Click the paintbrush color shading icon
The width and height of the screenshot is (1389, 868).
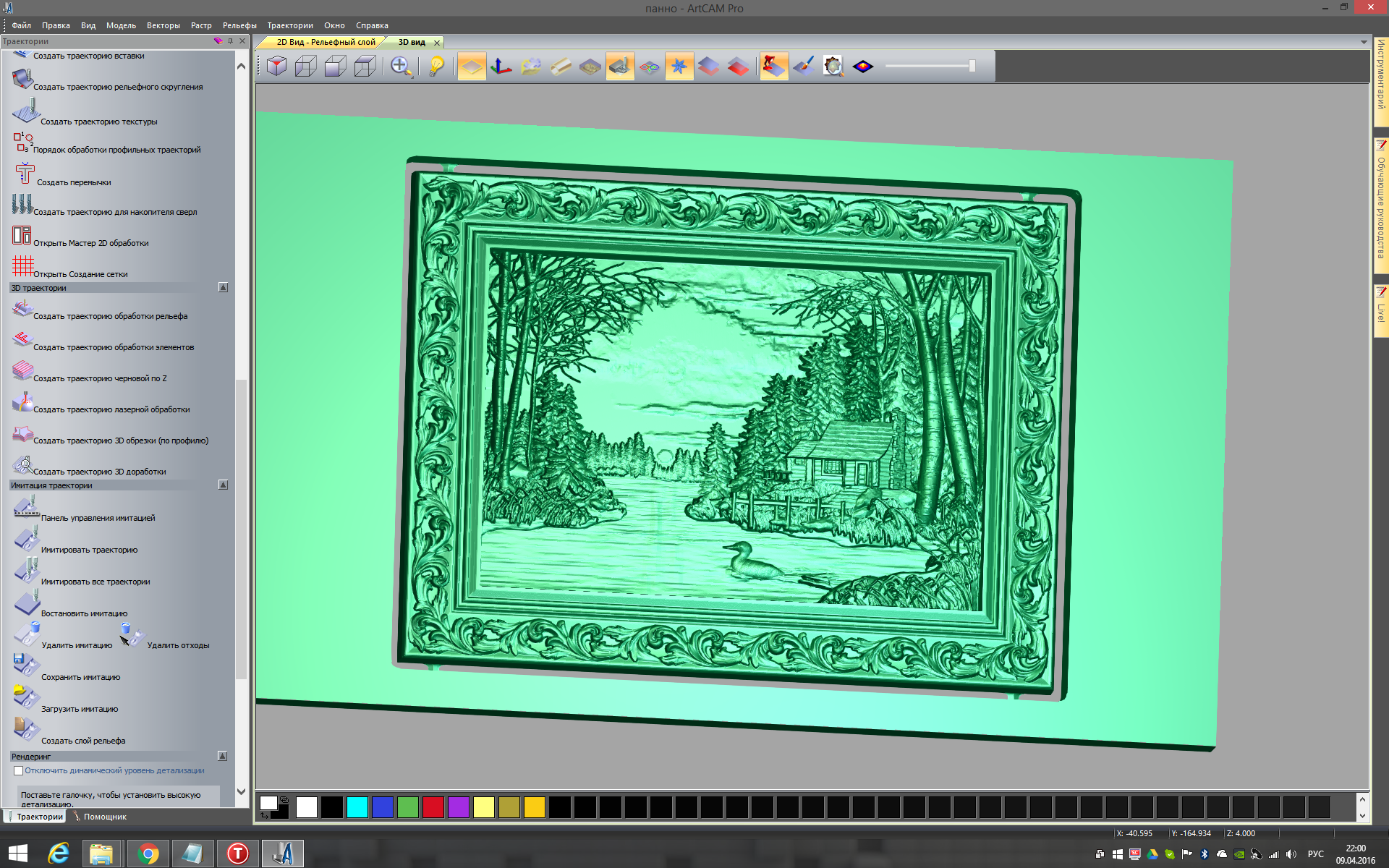(x=803, y=67)
